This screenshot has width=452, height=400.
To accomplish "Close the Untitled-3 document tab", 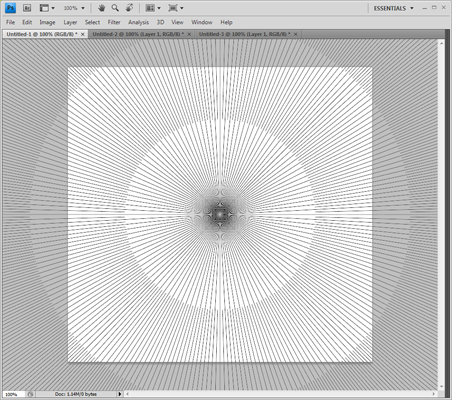I will click(295, 34).
